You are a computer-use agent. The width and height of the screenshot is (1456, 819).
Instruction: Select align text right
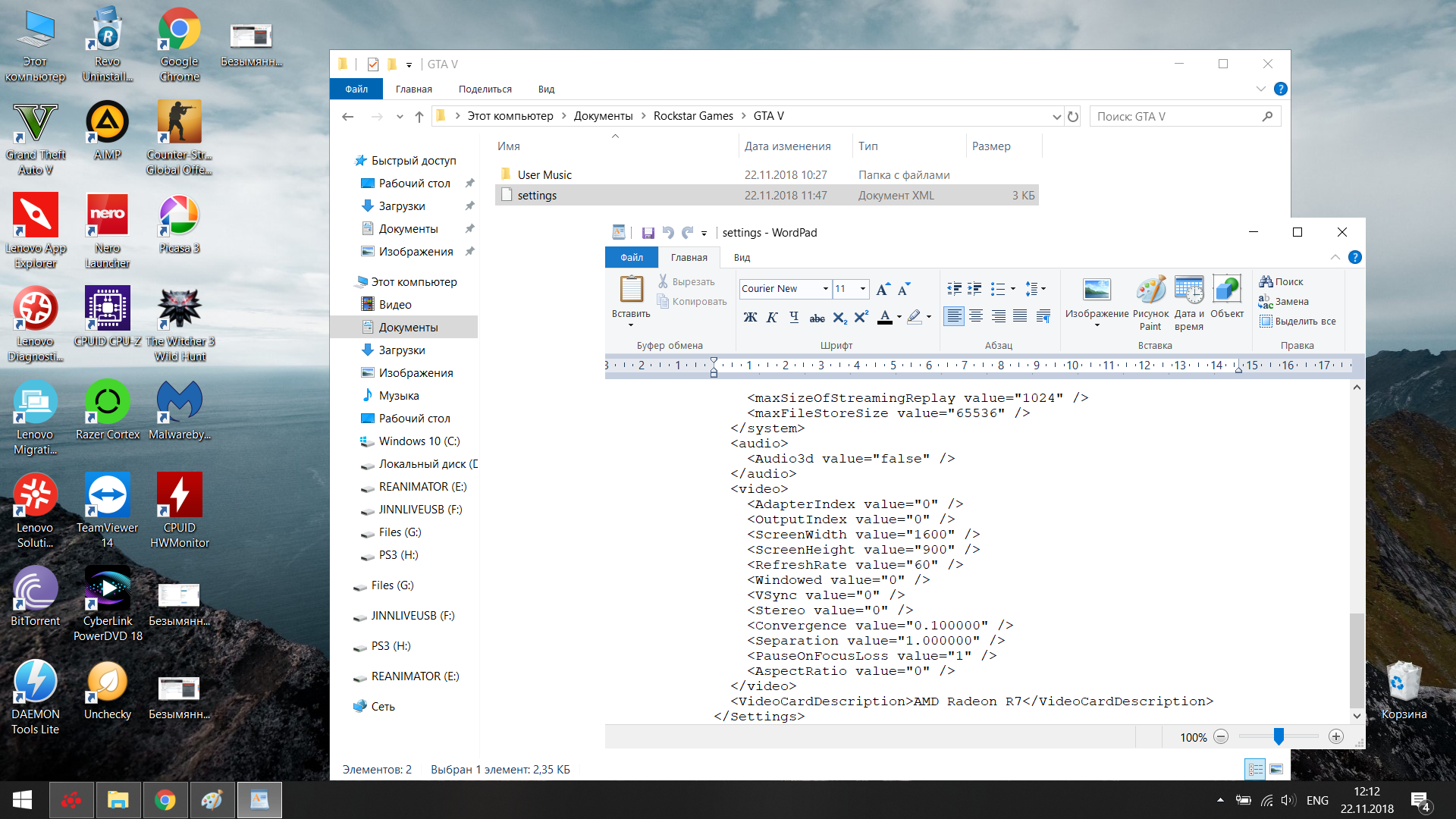pyautogui.click(x=999, y=315)
